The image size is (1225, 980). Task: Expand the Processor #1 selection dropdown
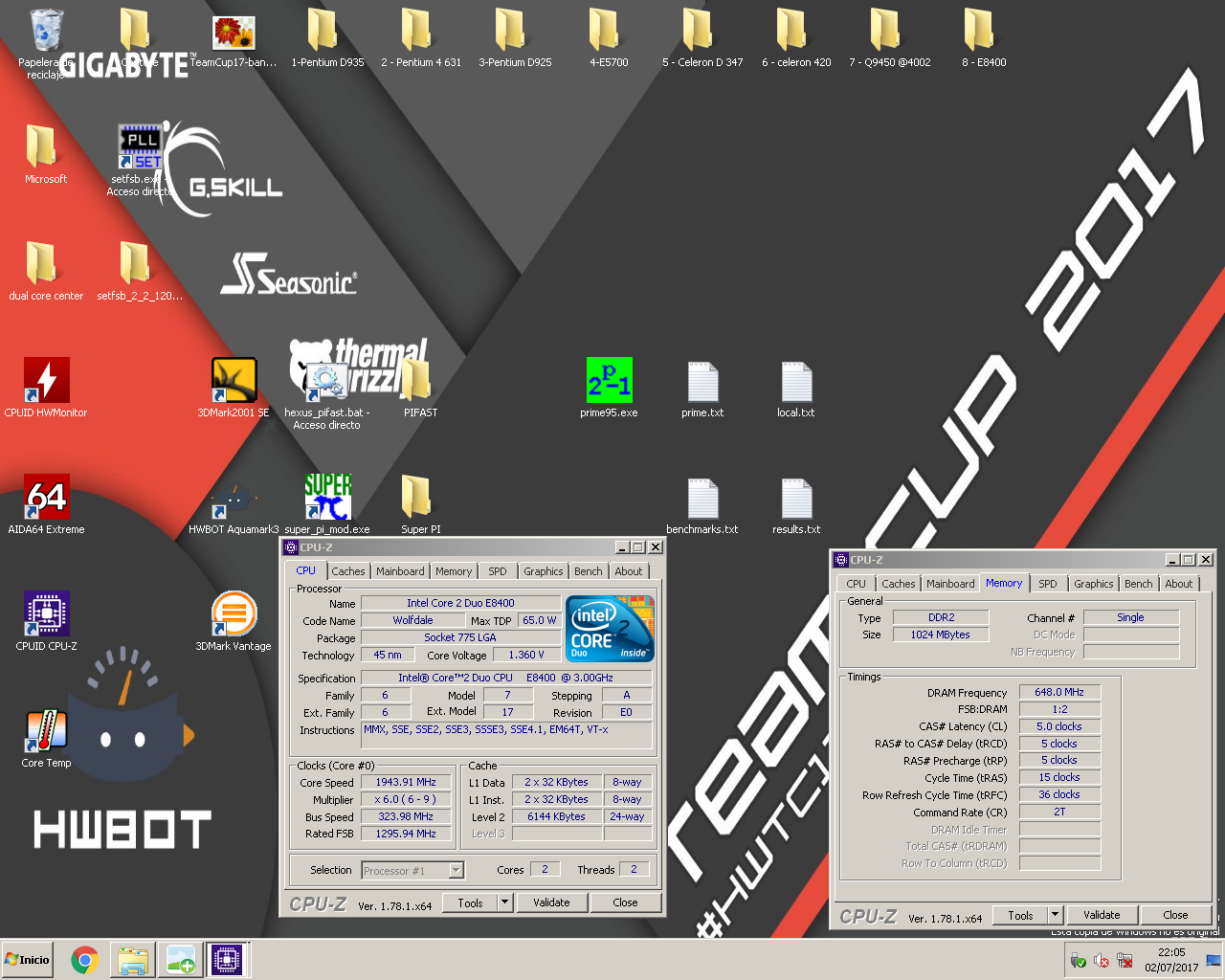(456, 870)
